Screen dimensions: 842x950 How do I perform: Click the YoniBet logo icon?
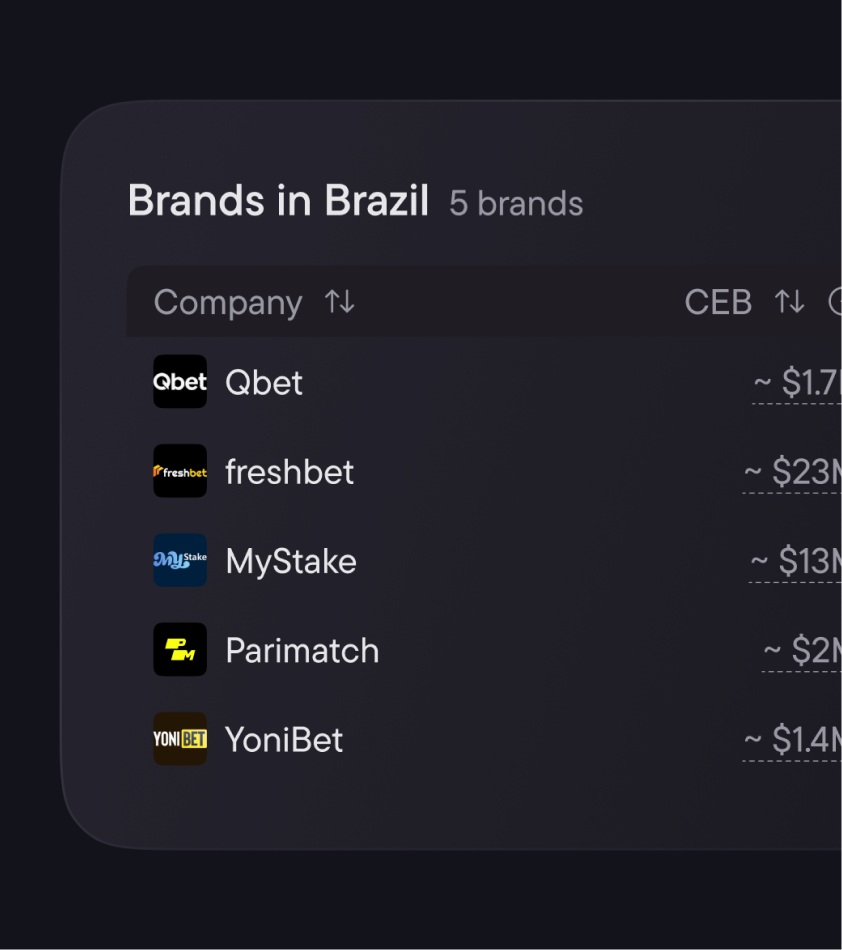(x=180, y=739)
